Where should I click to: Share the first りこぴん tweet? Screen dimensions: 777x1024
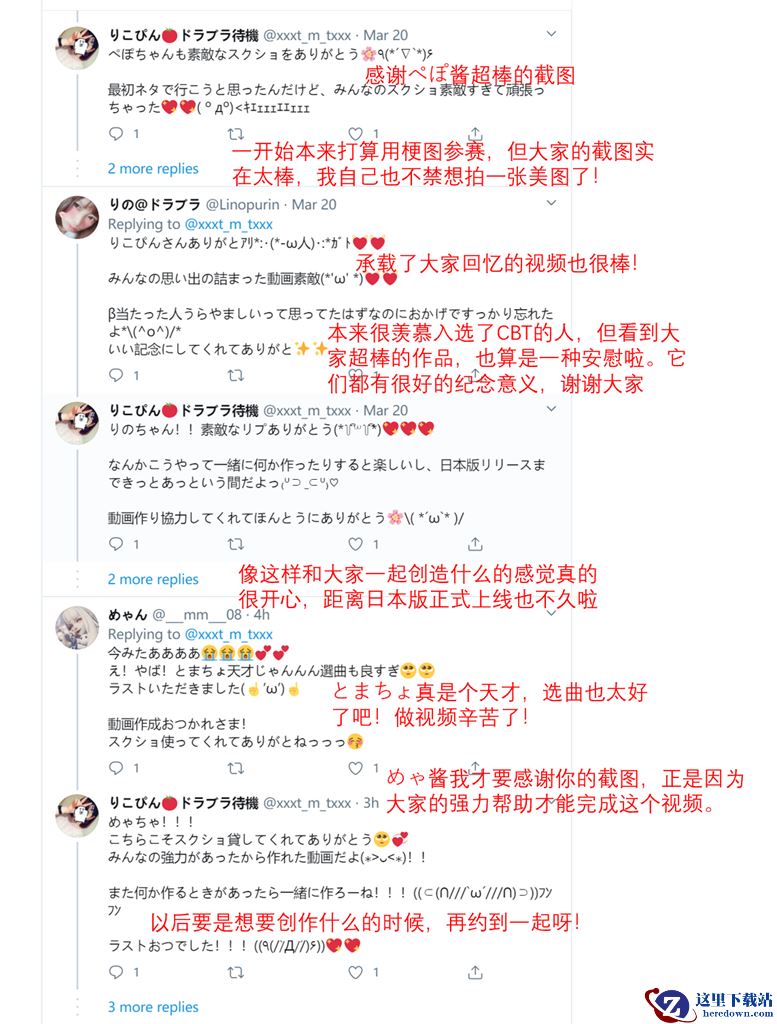click(475, 134)
